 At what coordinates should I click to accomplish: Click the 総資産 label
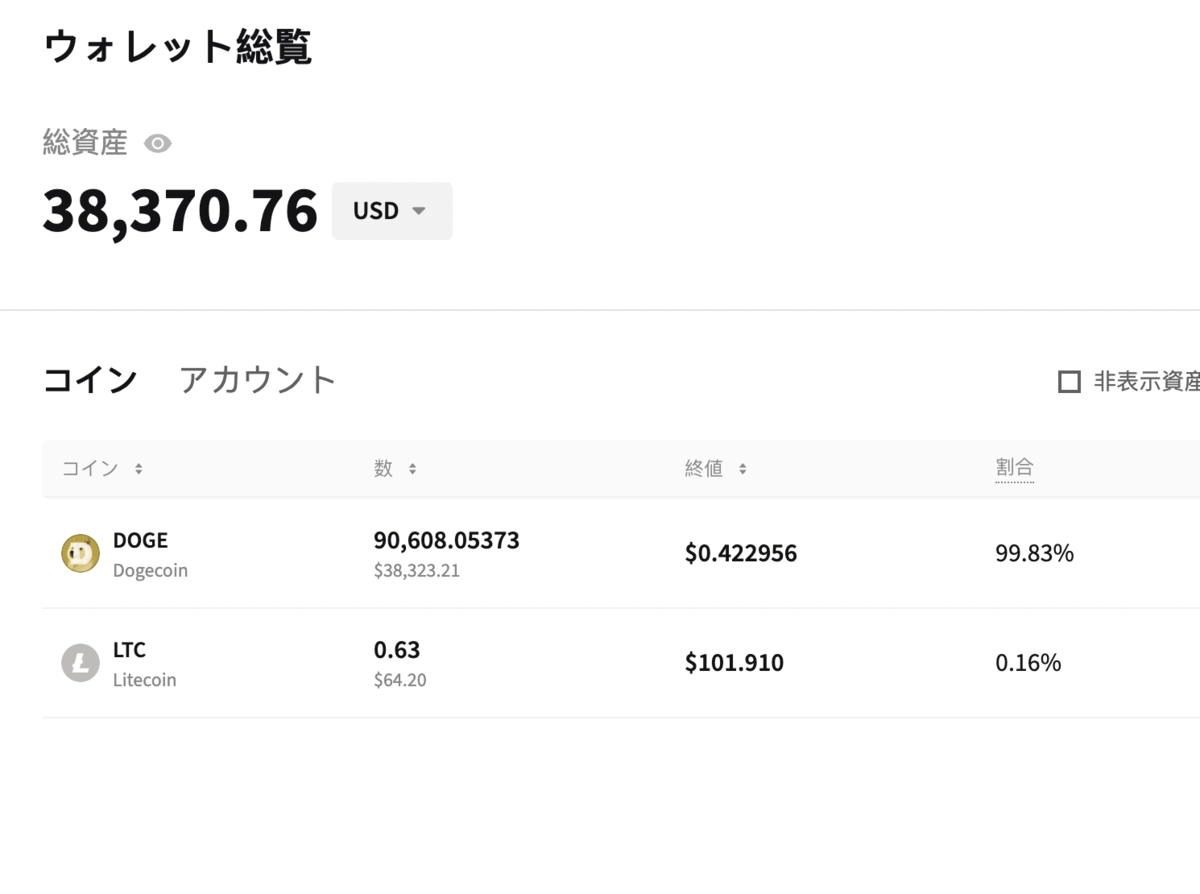click(x=85, y=143)
